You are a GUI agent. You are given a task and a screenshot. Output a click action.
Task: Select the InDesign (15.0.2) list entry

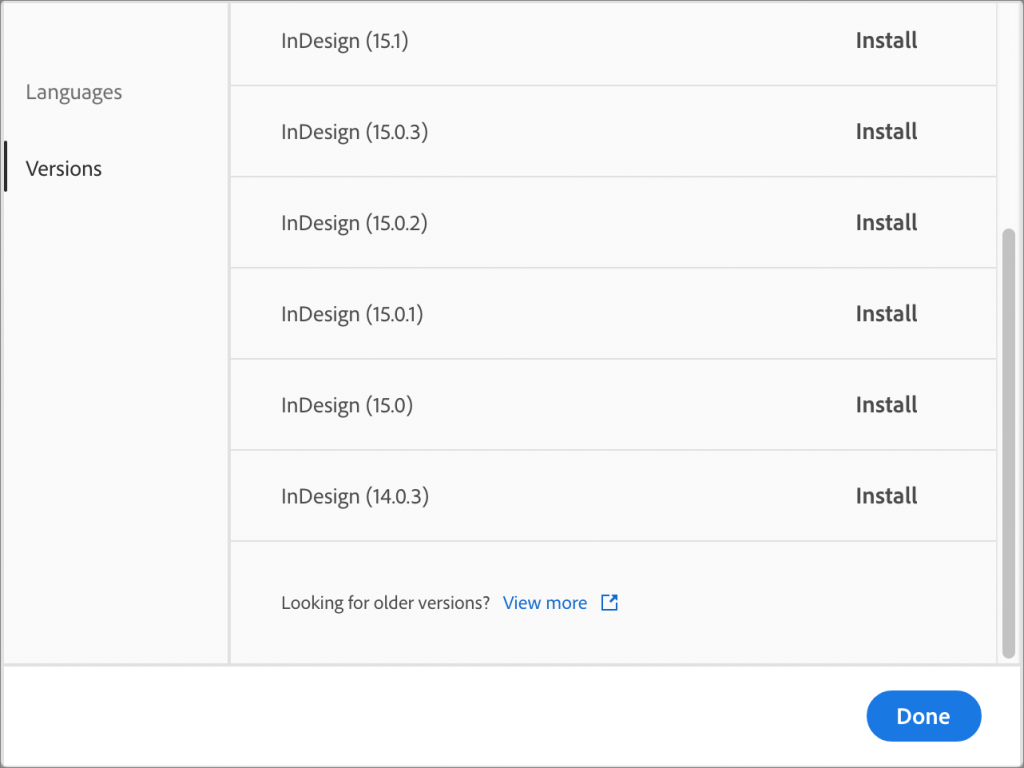(x=354, y=223)
